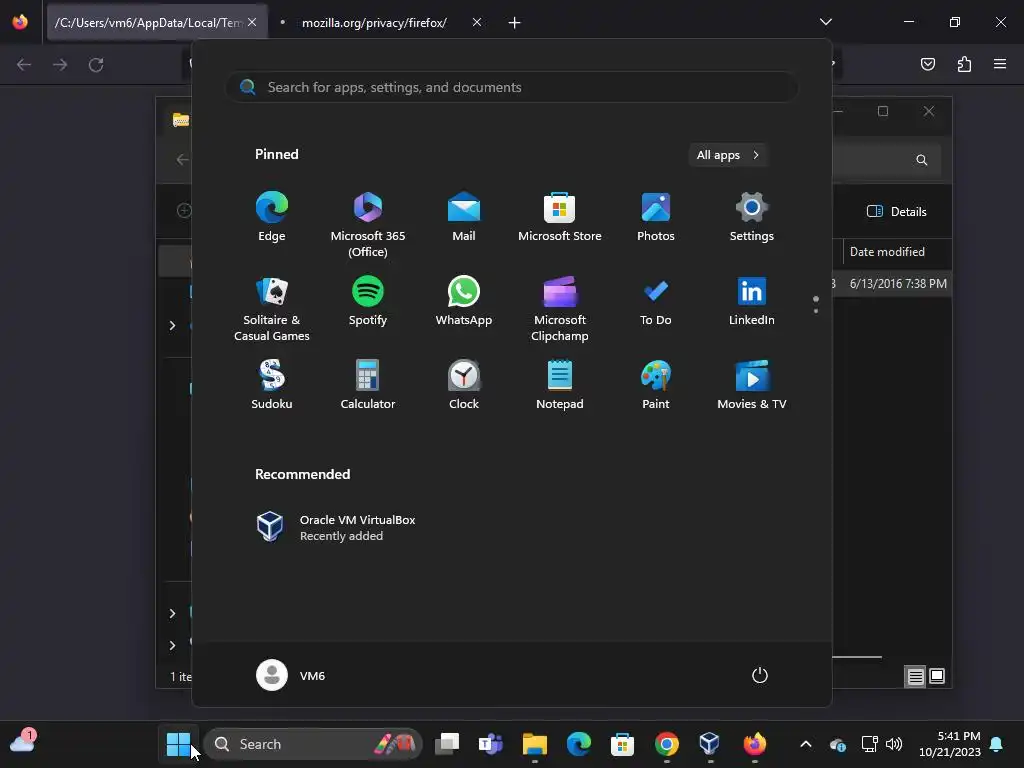Open the taskbar clock and calendar

point(950,744)
